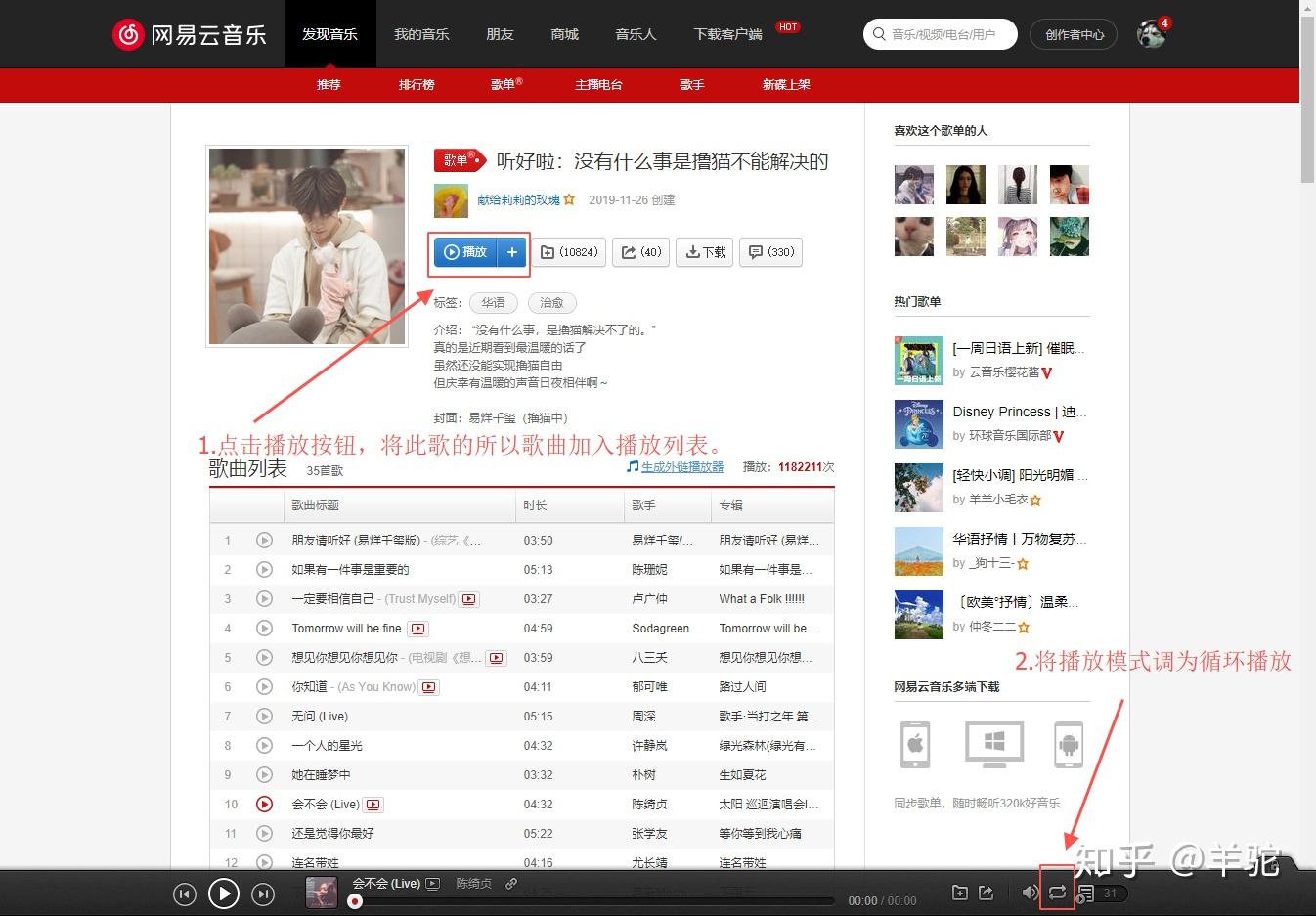Switch to the 排行榜 sub-tab
The height and width of the screenshot is (916, 1316).
coord(417,85)
